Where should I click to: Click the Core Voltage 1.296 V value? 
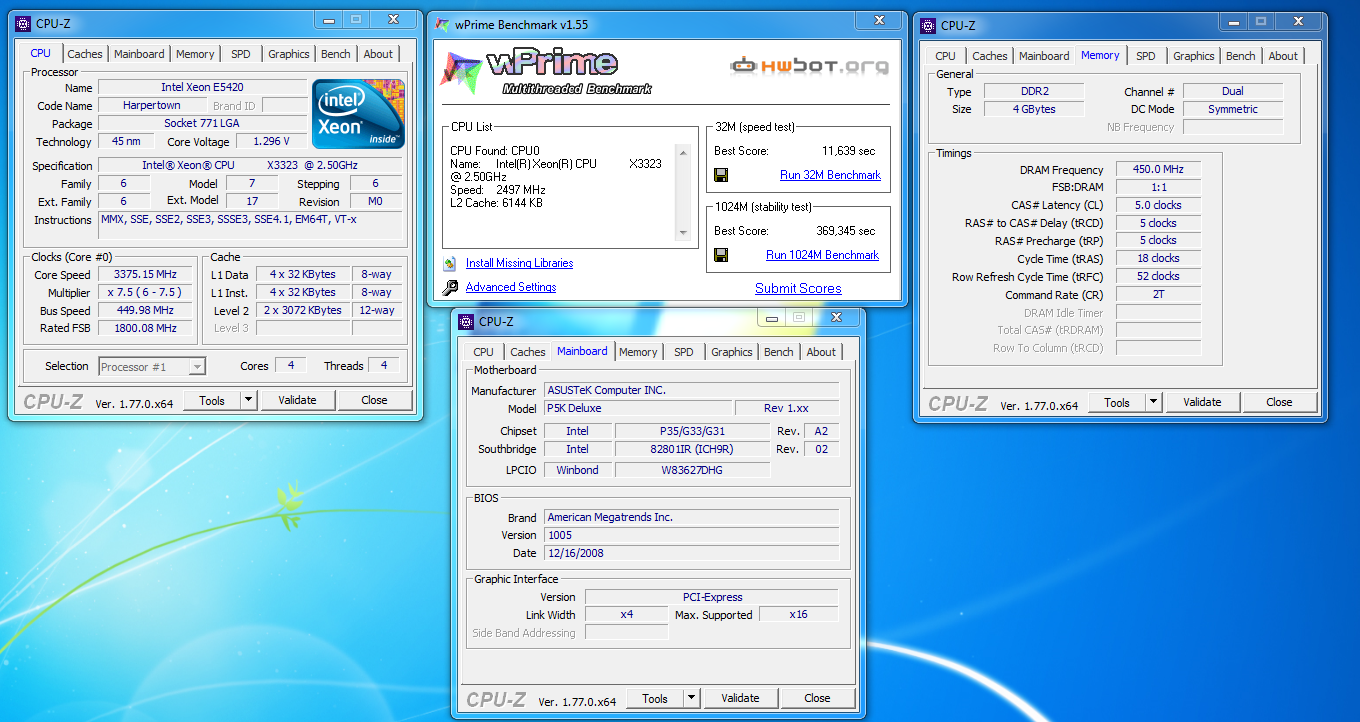click(272, 142)
